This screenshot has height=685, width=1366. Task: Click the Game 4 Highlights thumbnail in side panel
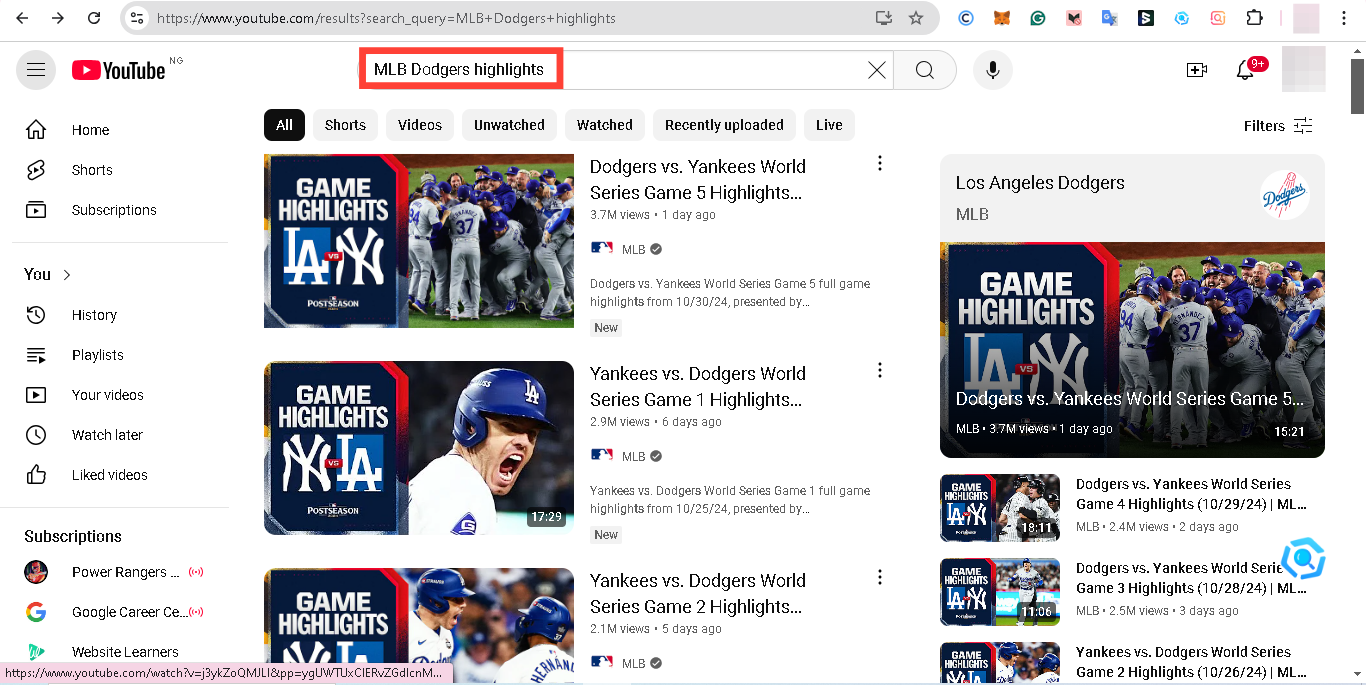coord(999,508)
